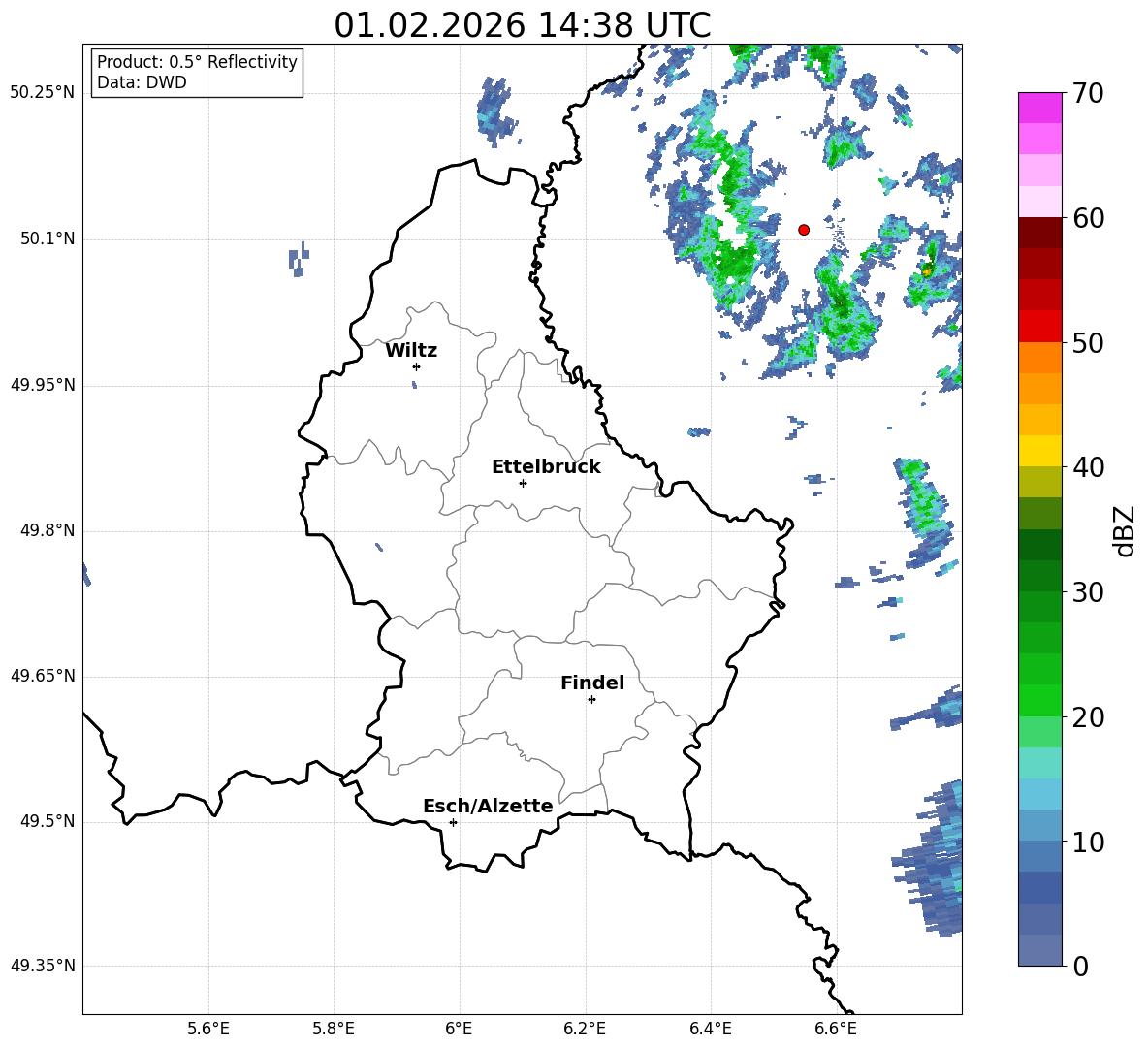Viewport: 1148px width, 1048px height.
Task: Click the magenta swatch at top of colorbar
Action: pos(1039,108)
